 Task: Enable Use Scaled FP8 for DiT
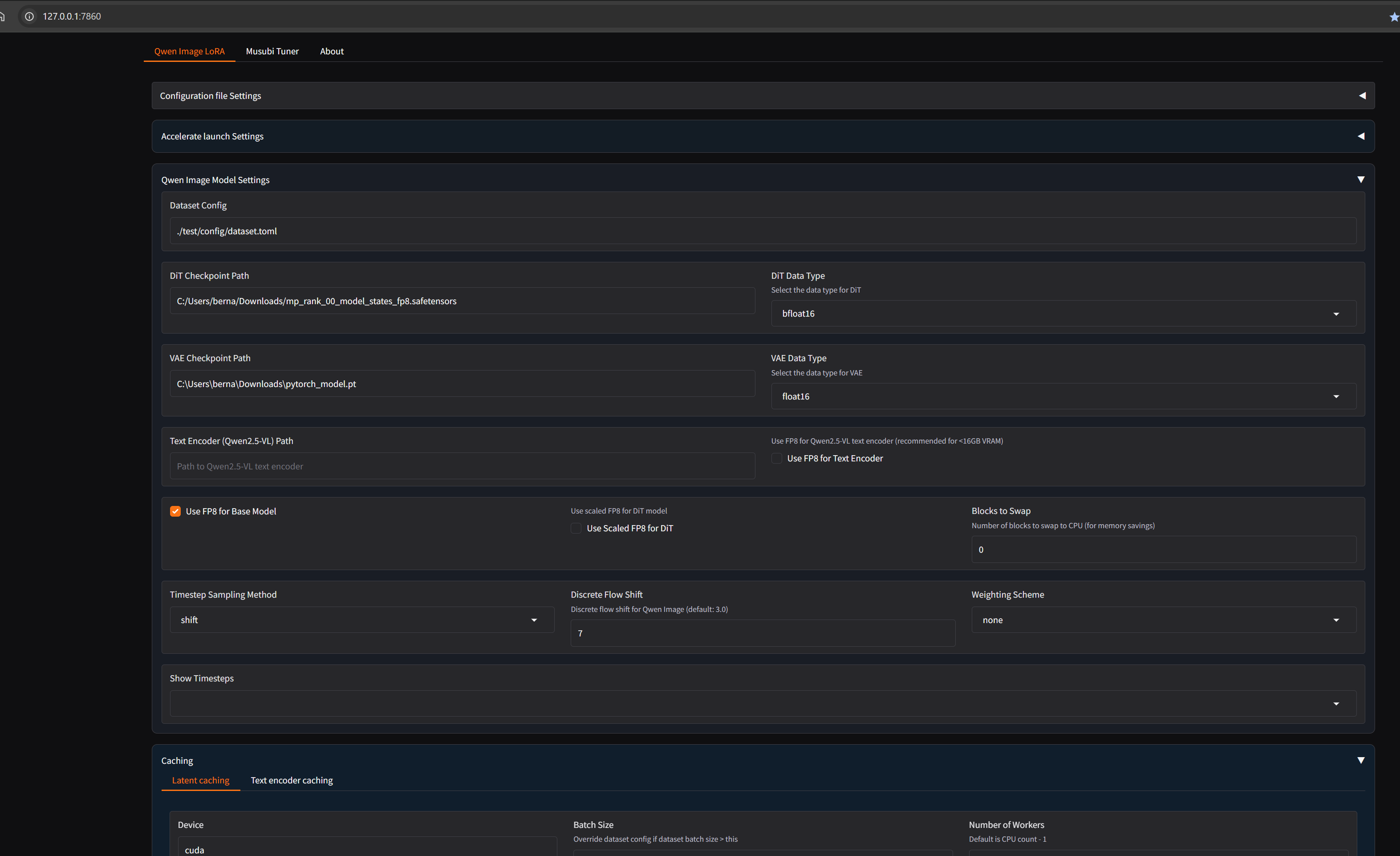[576, 528]
